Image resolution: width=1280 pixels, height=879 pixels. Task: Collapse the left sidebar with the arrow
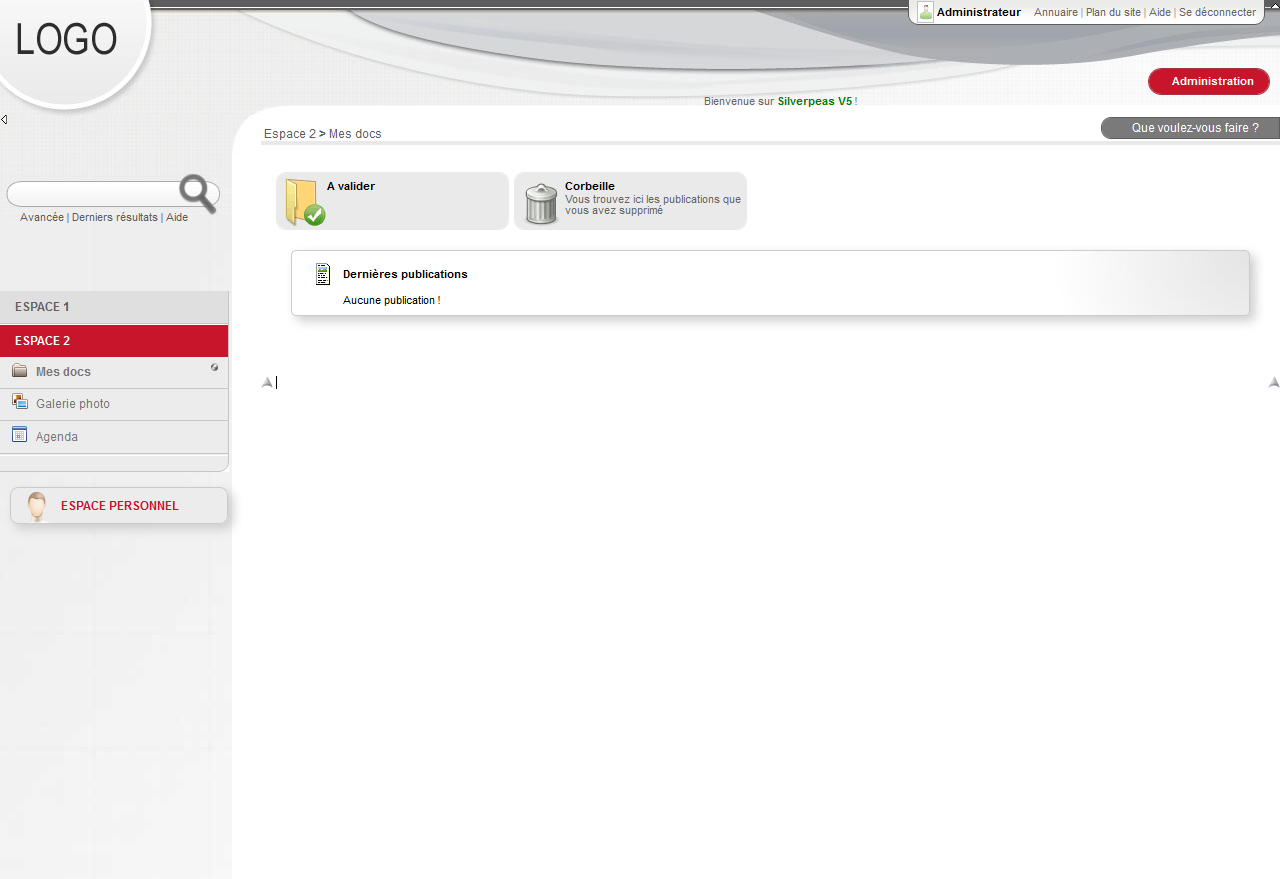tap(4, 120)
